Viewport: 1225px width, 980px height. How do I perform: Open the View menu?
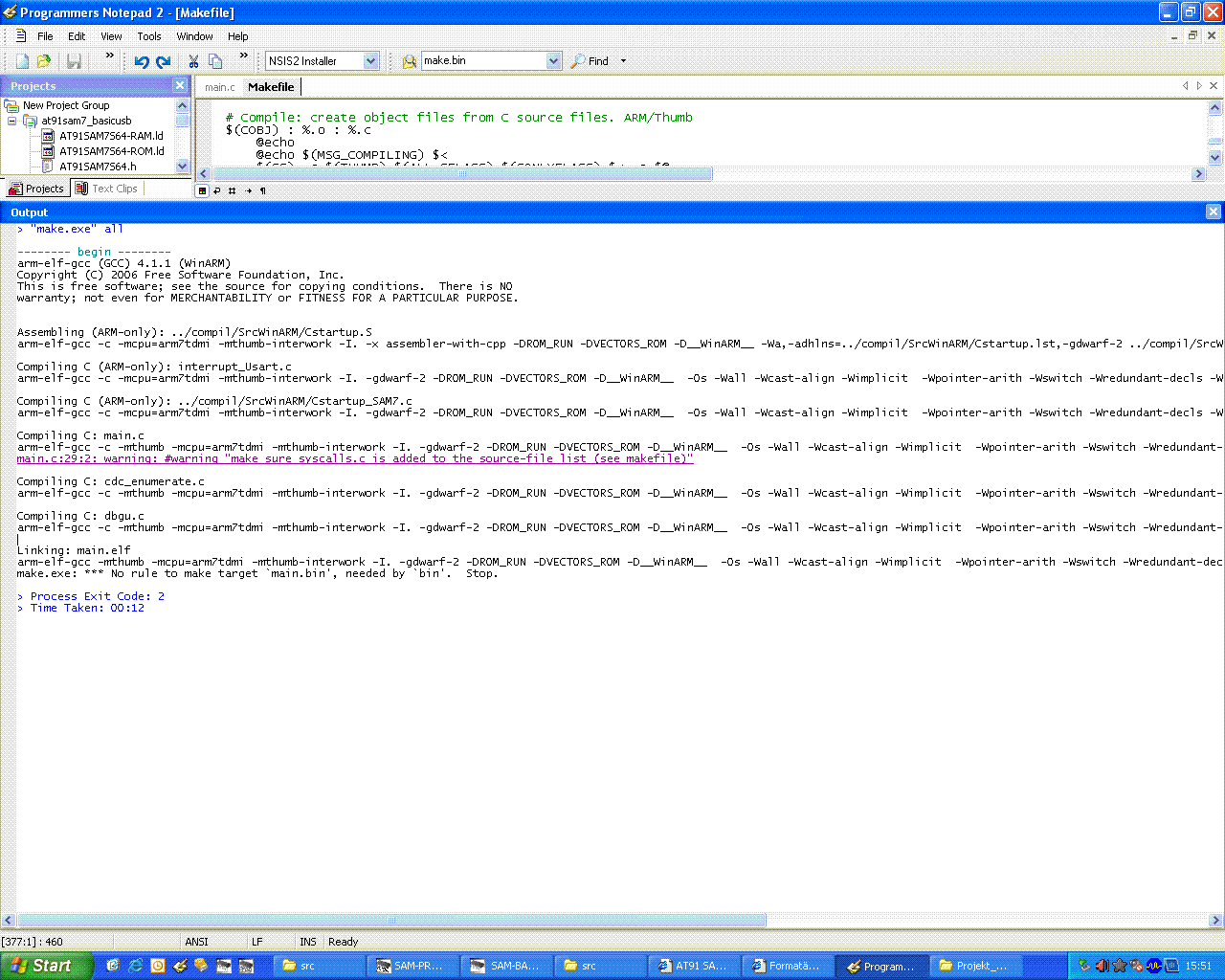[x=111, y=36]
